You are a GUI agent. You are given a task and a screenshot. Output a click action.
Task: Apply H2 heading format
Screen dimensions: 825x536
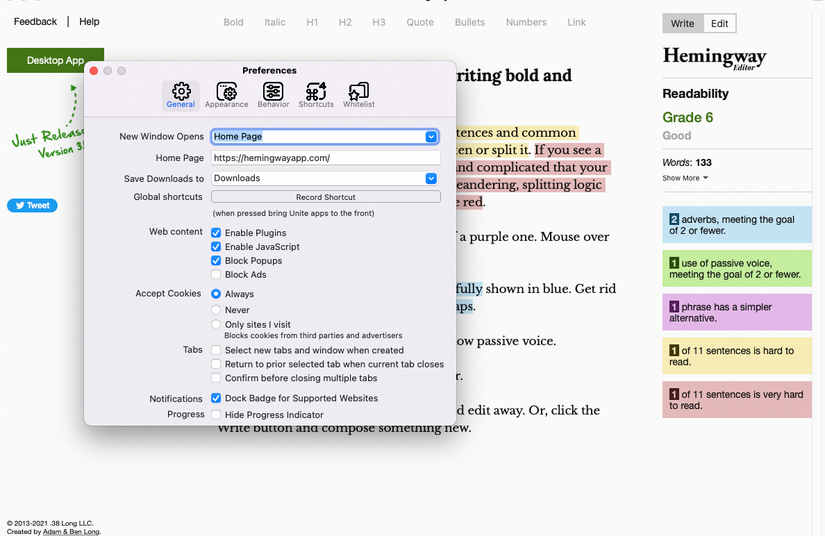(x=345, y=22)
